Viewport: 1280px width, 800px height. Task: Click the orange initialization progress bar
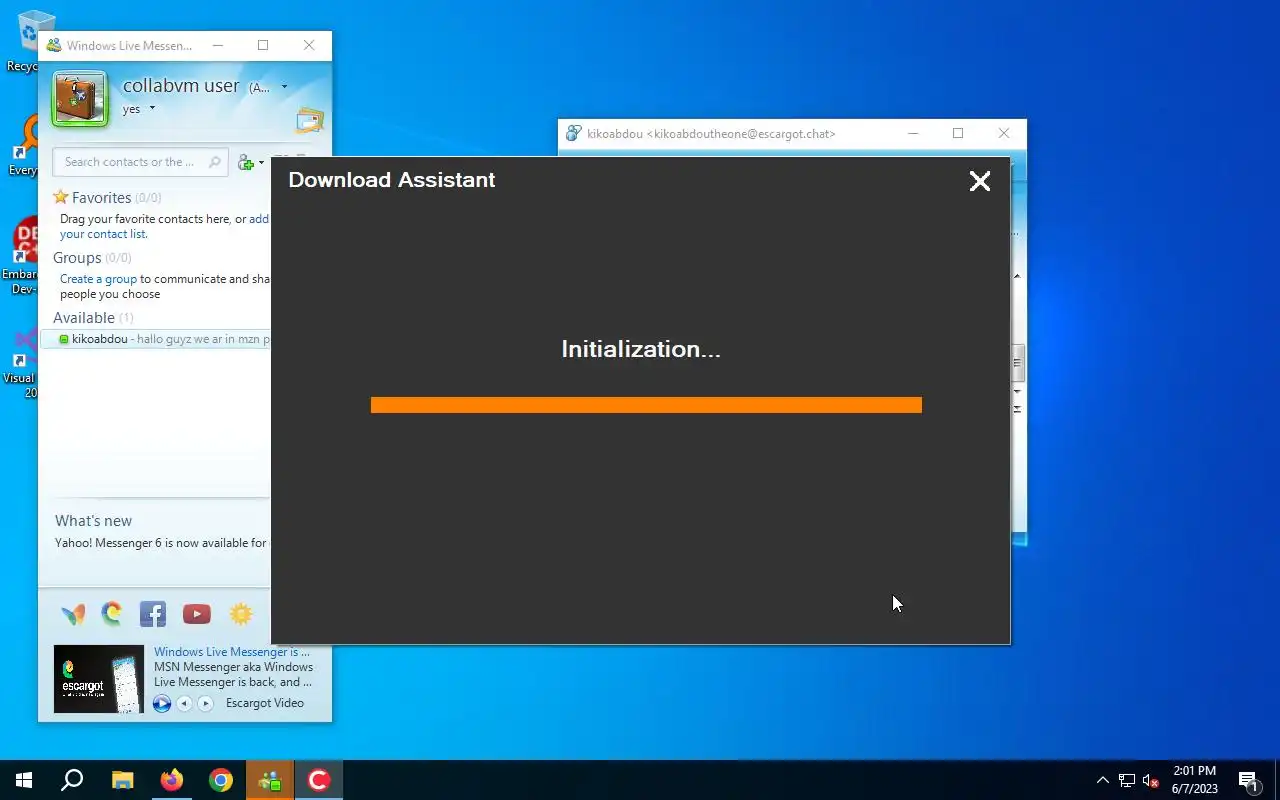646,405
